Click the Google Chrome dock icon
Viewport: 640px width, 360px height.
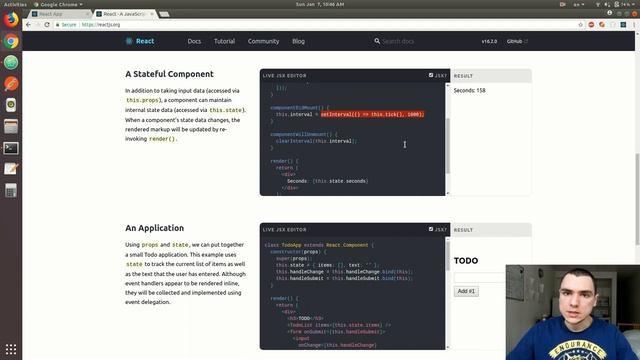pyautogui.click(x=11, y=41)
